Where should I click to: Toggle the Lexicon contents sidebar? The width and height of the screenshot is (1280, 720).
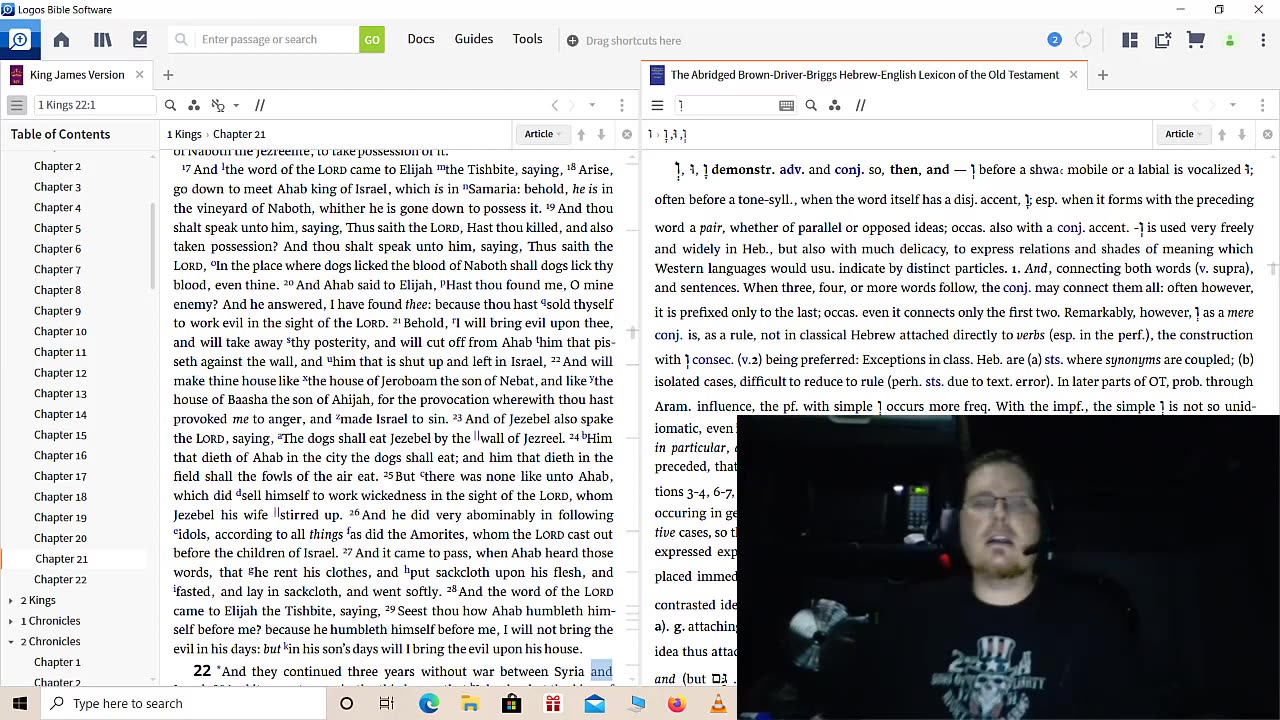click(x=657, y=105)
